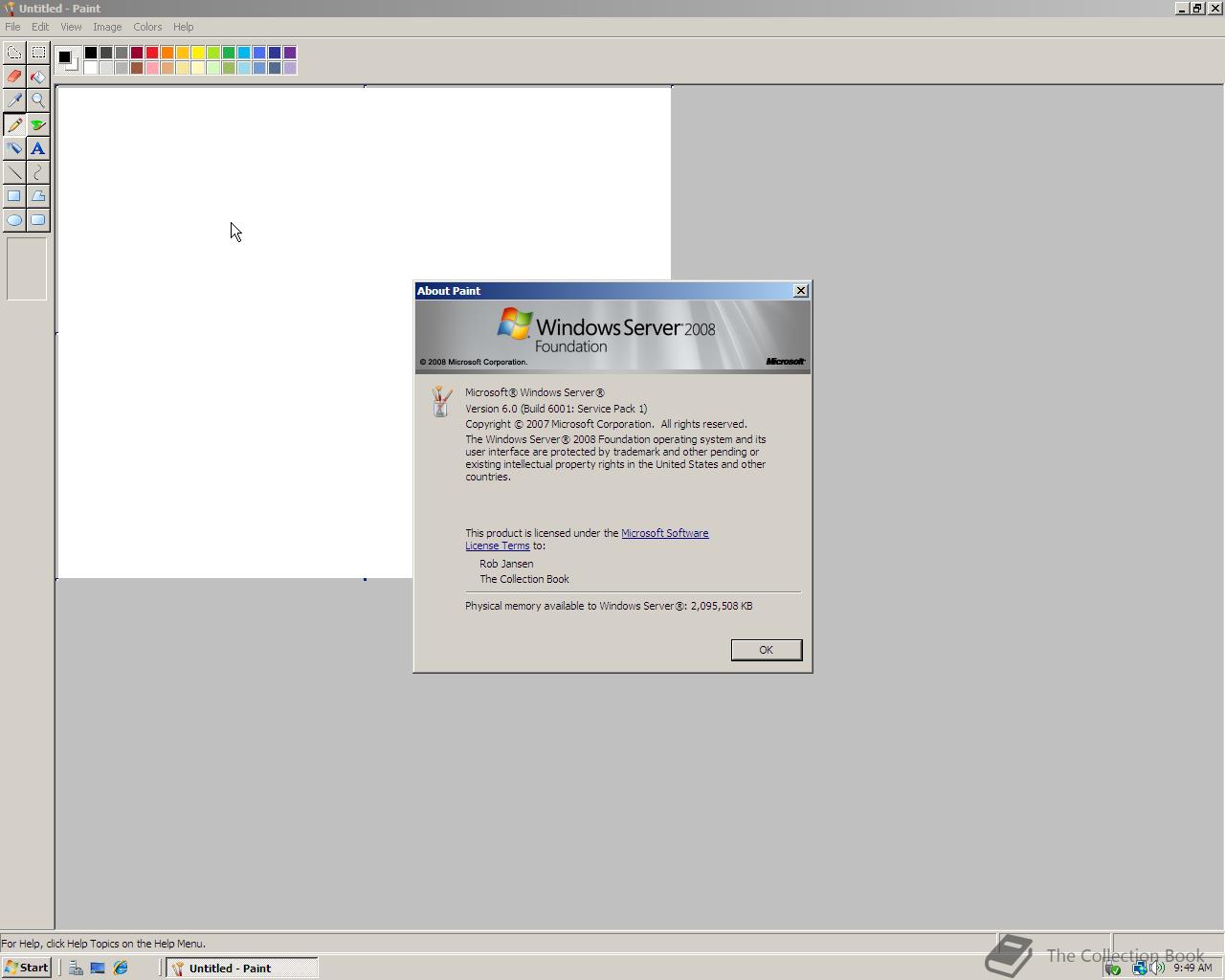Click the Show Desktop quick launch icon

click(98, 968)
